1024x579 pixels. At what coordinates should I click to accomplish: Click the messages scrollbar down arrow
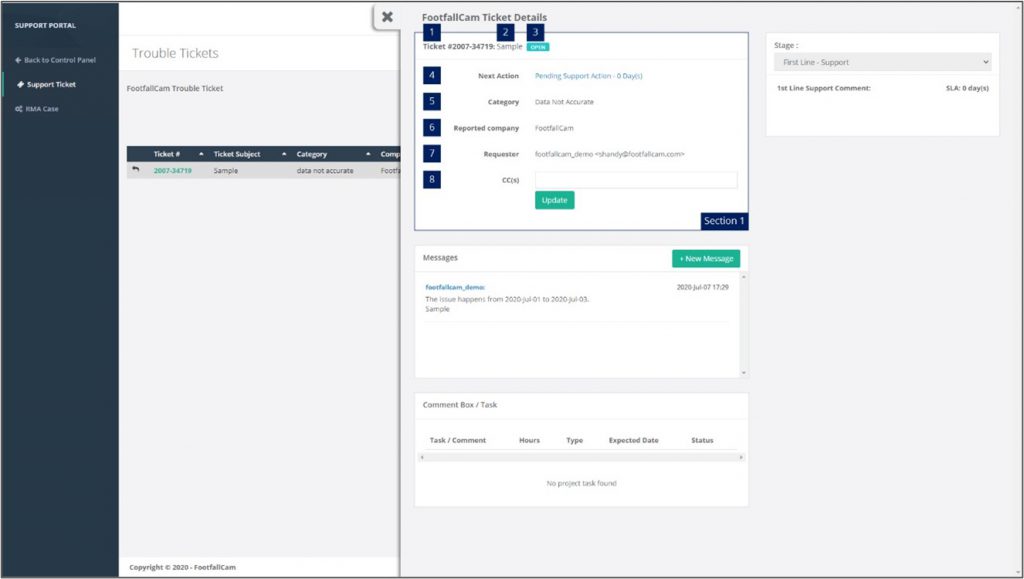click(x=743, y=373)
